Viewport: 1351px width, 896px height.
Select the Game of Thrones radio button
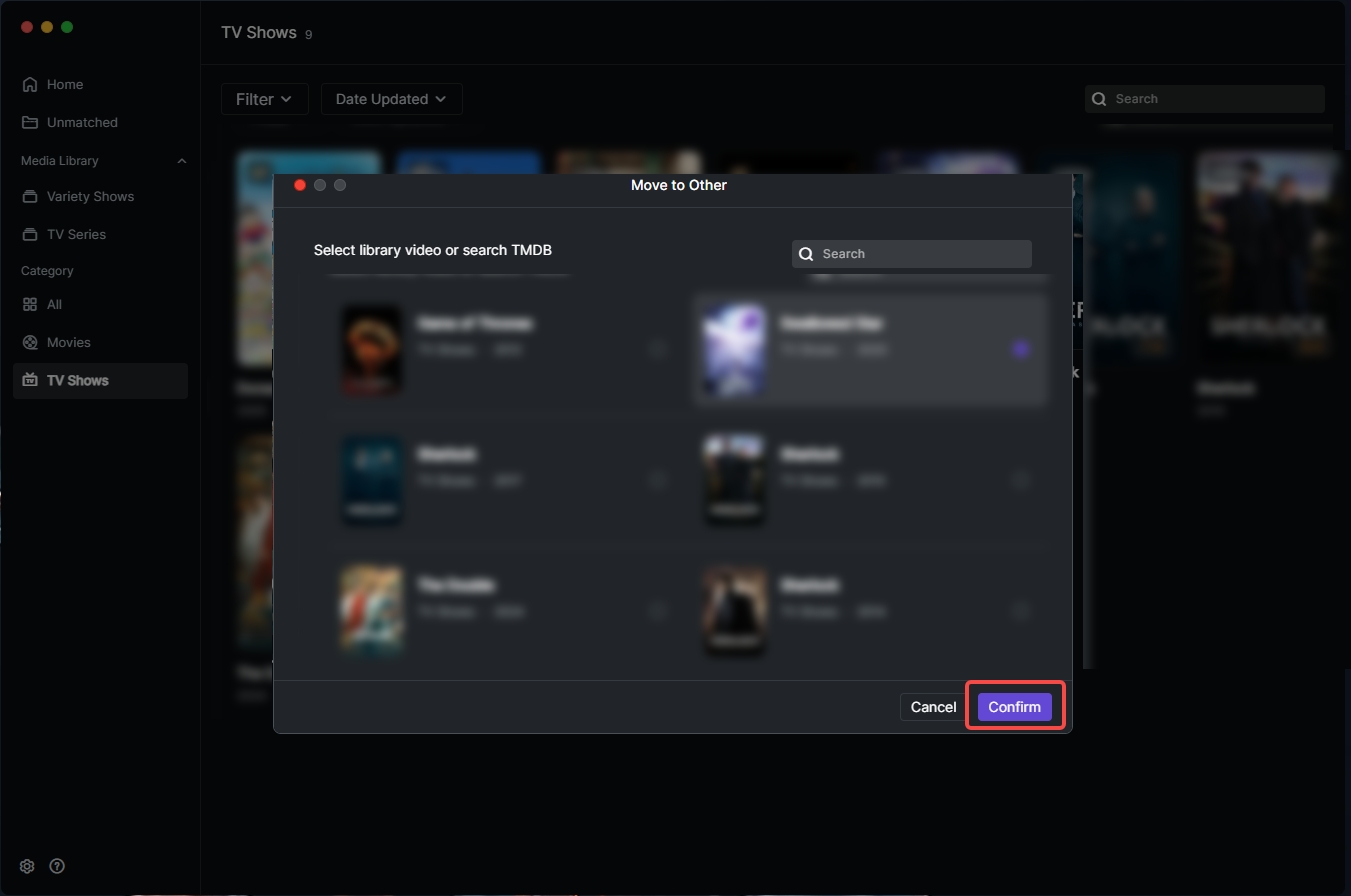(657, 349)
